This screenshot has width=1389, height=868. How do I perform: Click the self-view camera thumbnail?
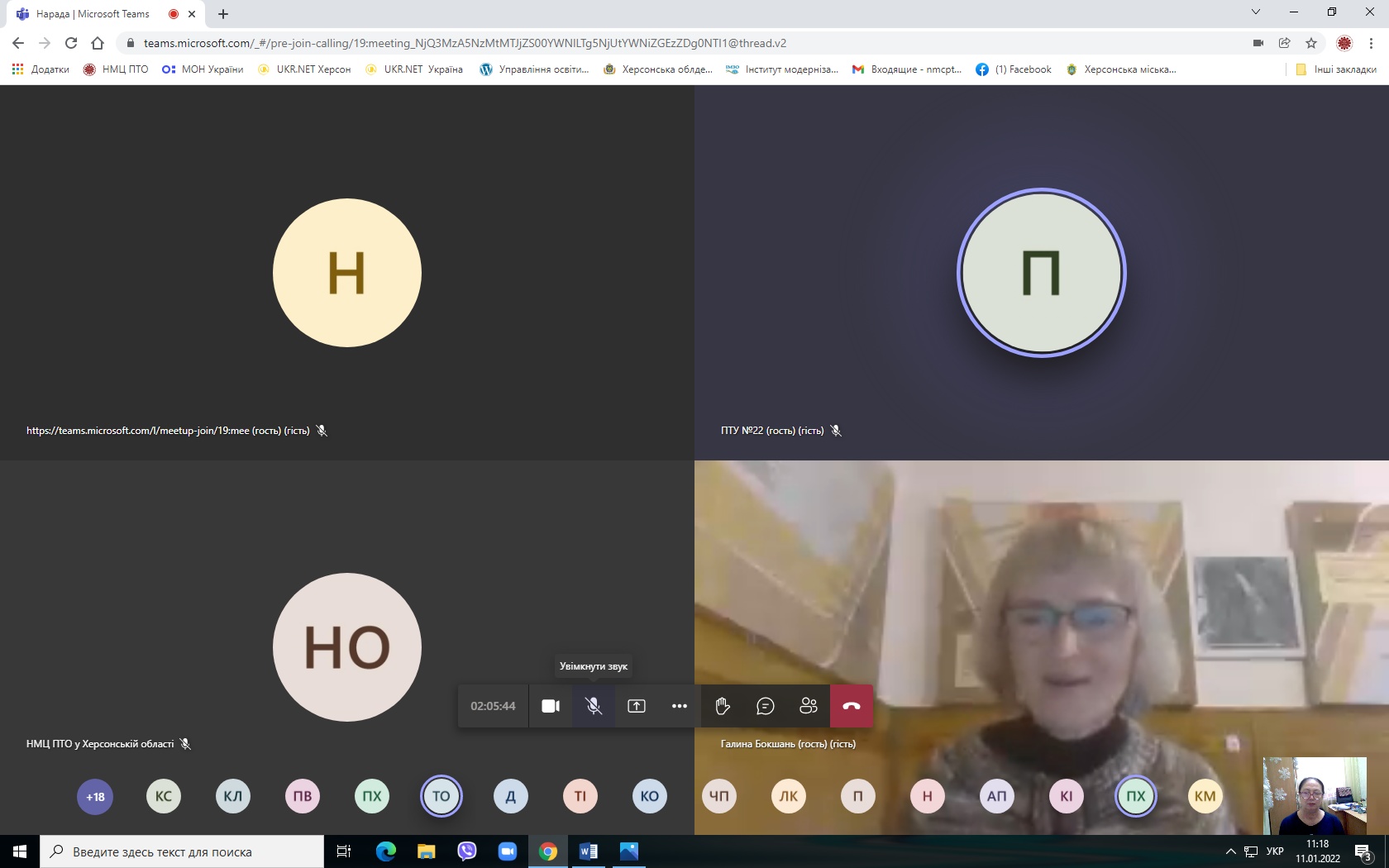(x=1315, y=795)
